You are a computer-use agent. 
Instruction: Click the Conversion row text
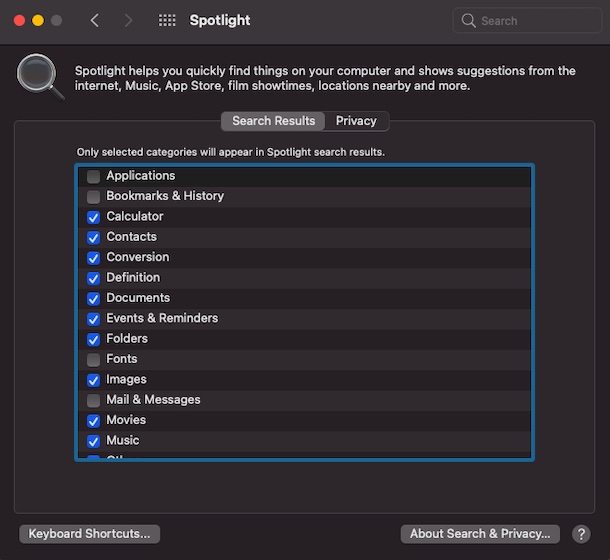click(x=138, y=257)
